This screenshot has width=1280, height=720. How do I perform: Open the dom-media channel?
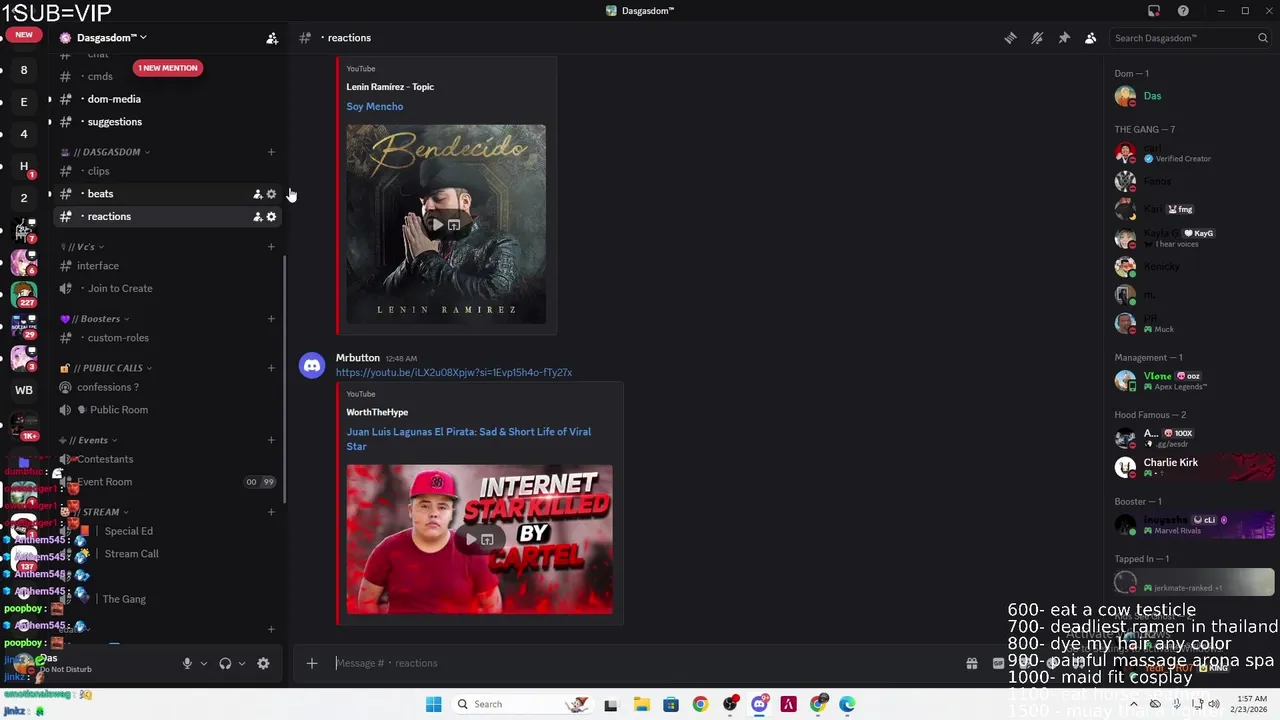click(114, 99)
